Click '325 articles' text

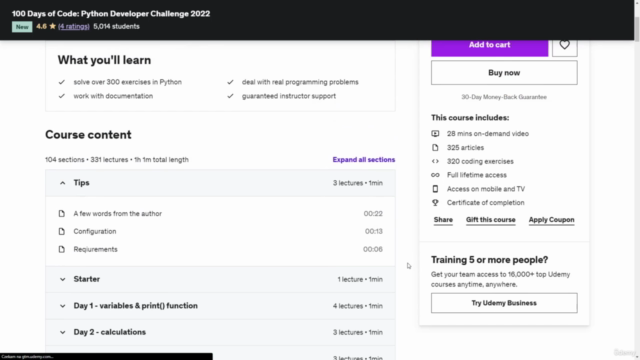click(465, 148)
